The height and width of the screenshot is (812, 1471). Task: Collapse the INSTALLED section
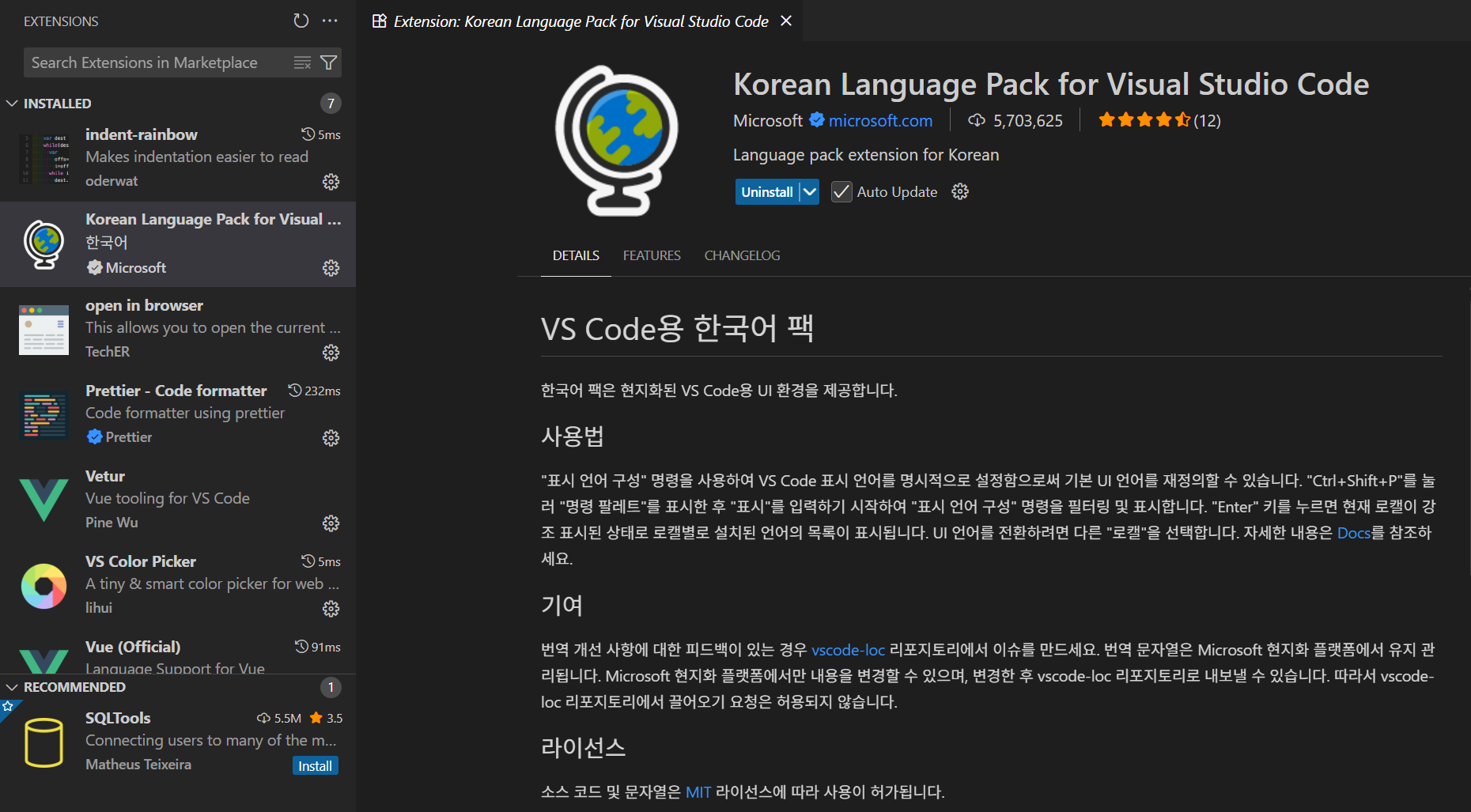click(12, 104)
